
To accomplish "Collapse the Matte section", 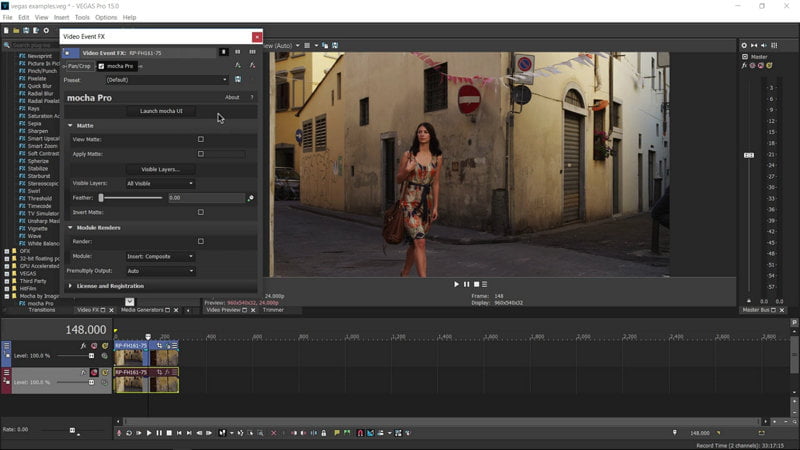I will click(x=70, y=126).
